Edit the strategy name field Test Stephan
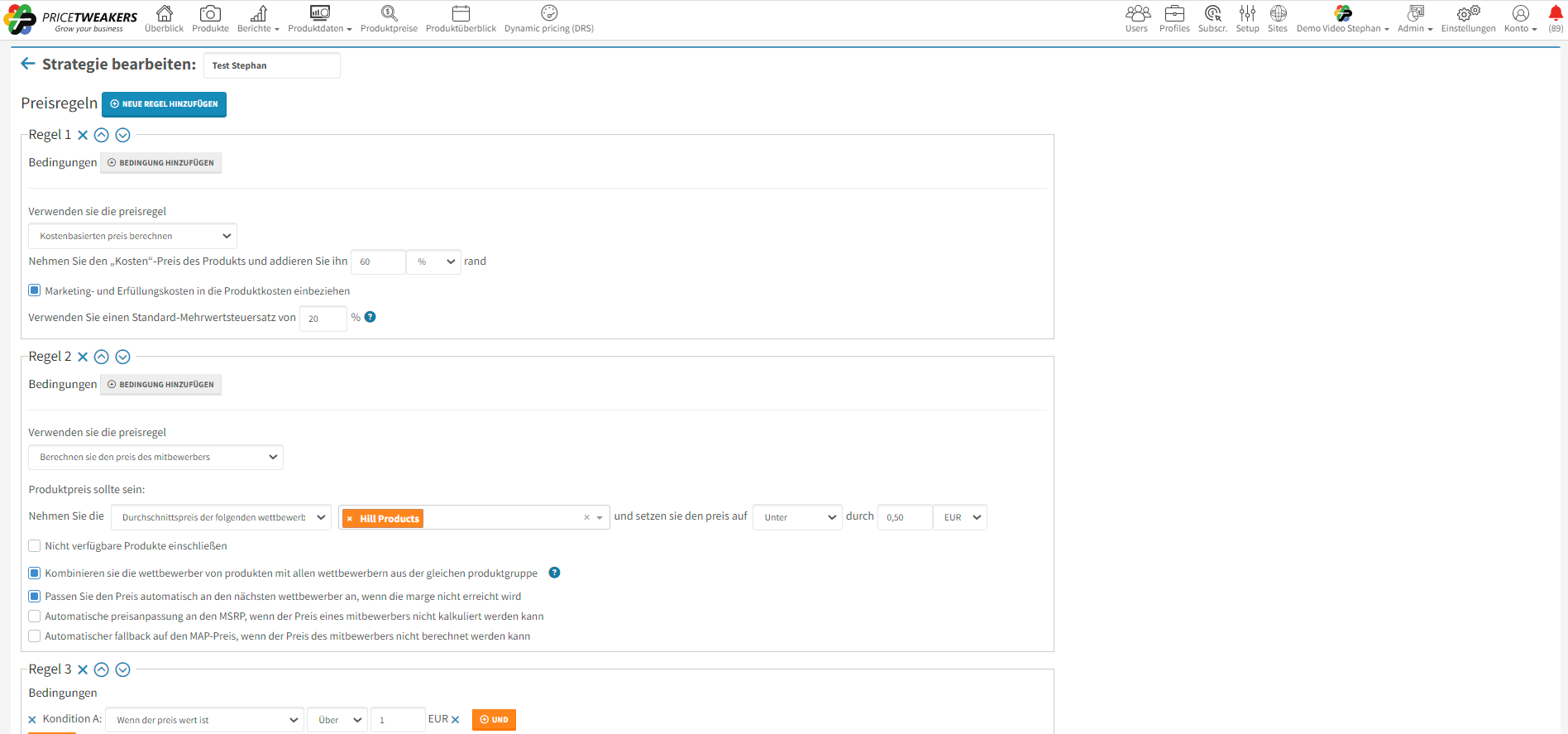The width and height of the screenshot is (1568, 734). tap(271, 65)
